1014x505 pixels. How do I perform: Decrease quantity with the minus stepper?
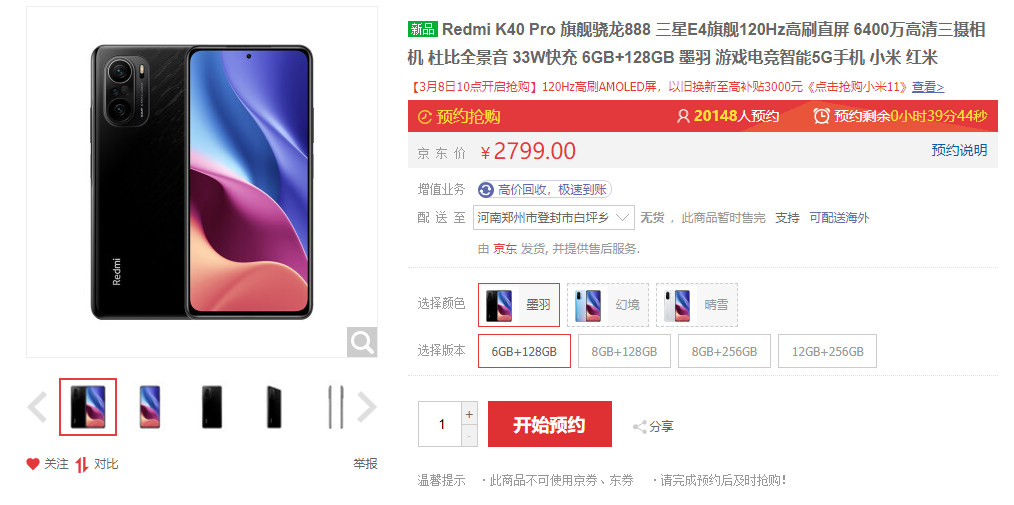[x=469, y=436]
